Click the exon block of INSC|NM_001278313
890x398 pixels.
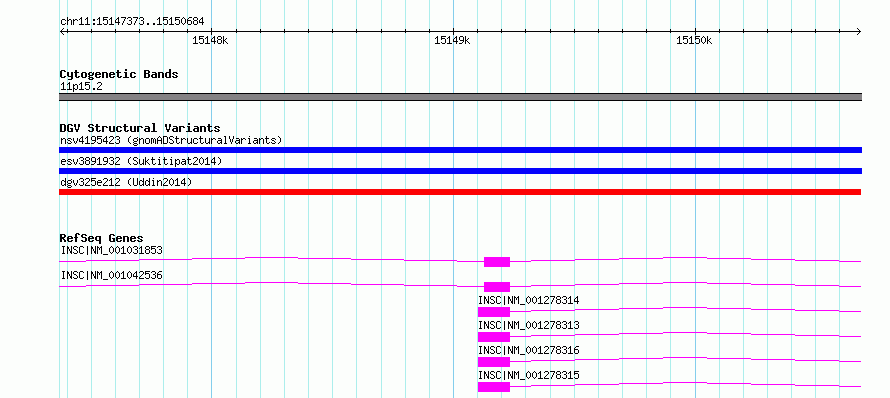(x=494, y=337)
